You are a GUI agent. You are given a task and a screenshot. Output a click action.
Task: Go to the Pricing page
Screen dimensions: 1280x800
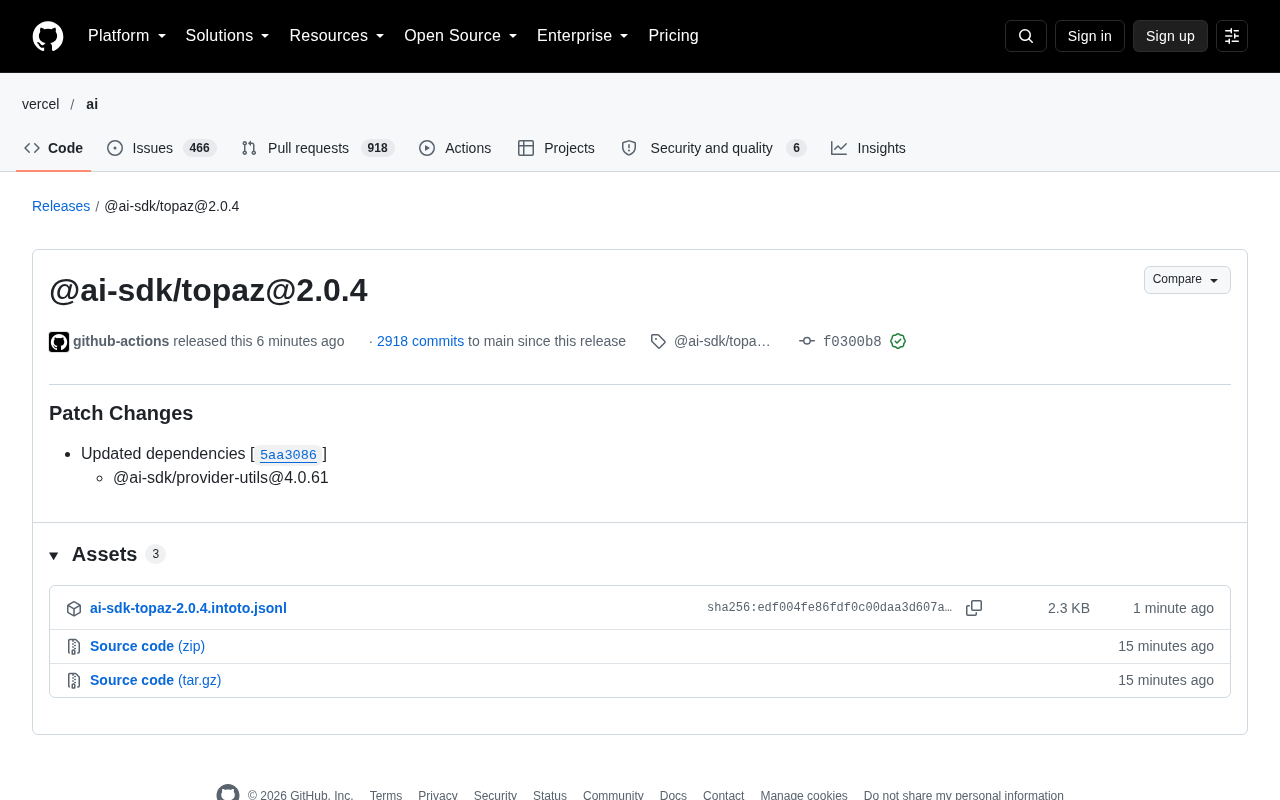(673, 36)
